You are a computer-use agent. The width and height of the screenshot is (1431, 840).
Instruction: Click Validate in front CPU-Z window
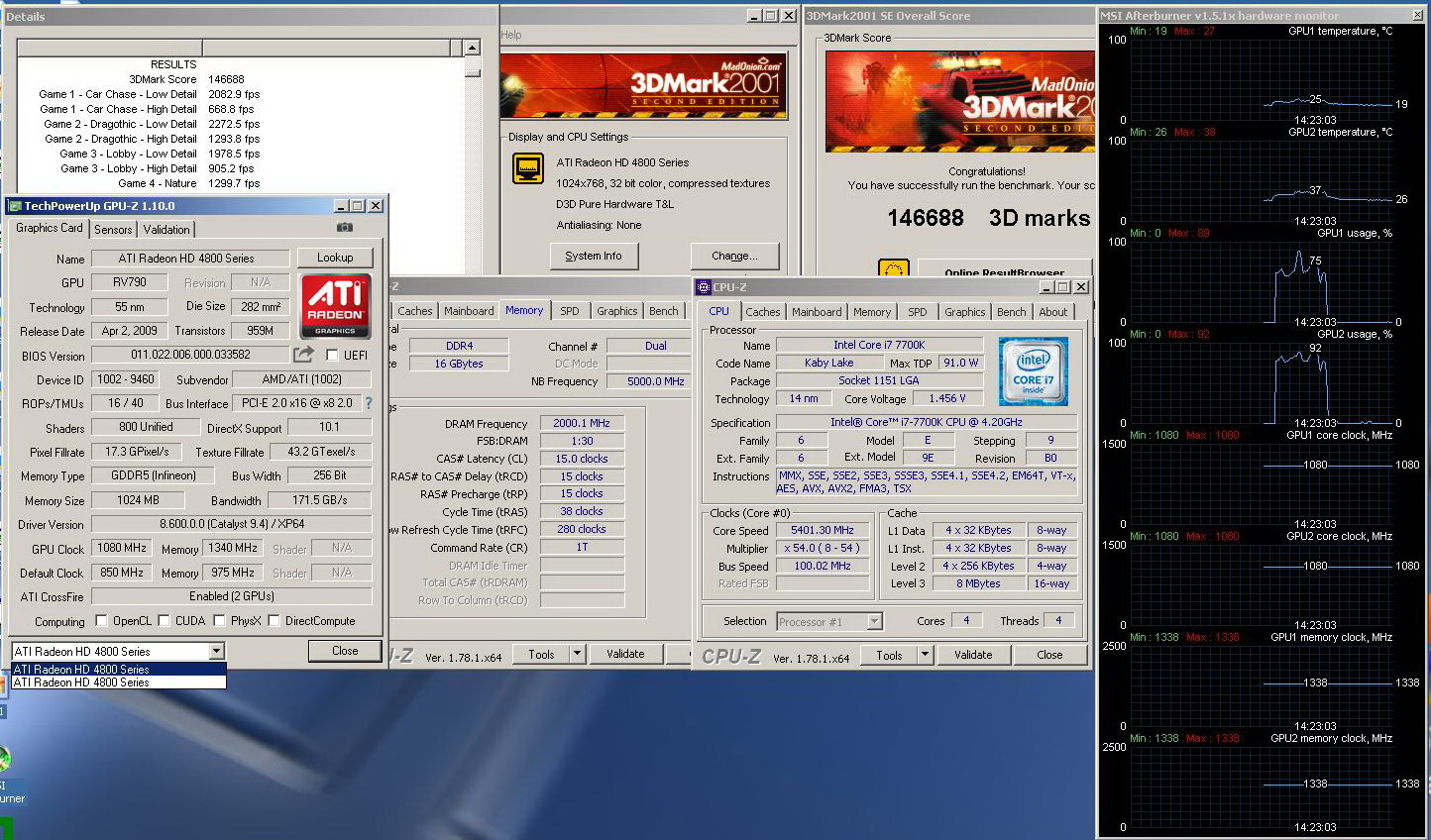(973, 655)
